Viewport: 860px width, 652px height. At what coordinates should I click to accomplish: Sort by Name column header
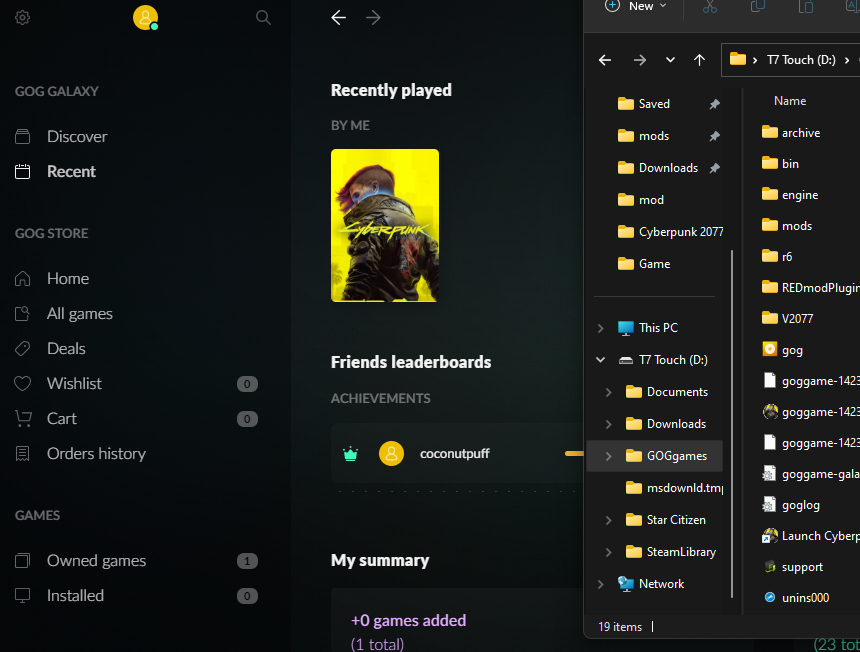click(x=790, y=101)
